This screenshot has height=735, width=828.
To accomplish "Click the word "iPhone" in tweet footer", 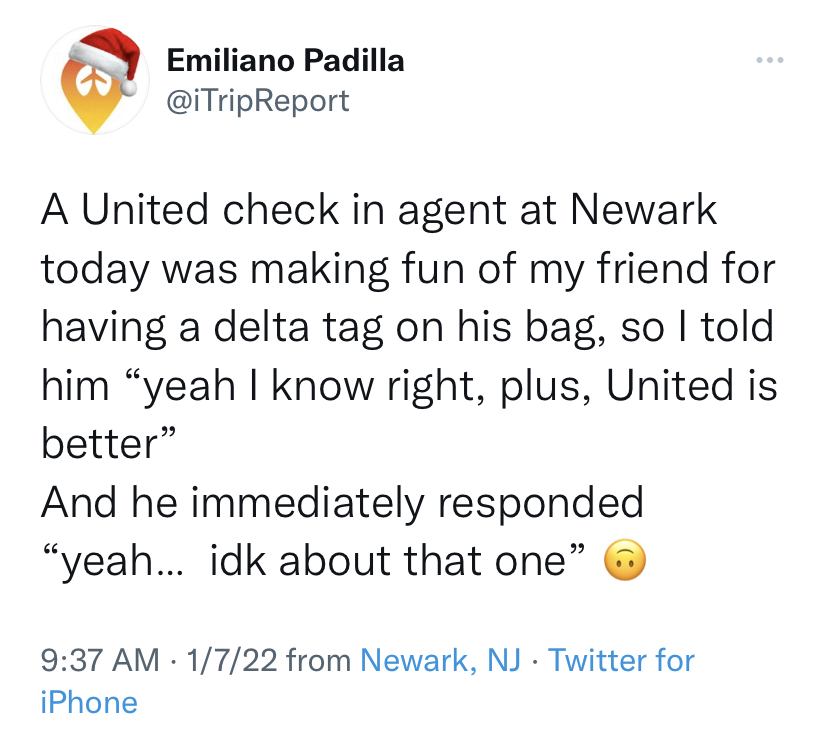I will [89, 702].
